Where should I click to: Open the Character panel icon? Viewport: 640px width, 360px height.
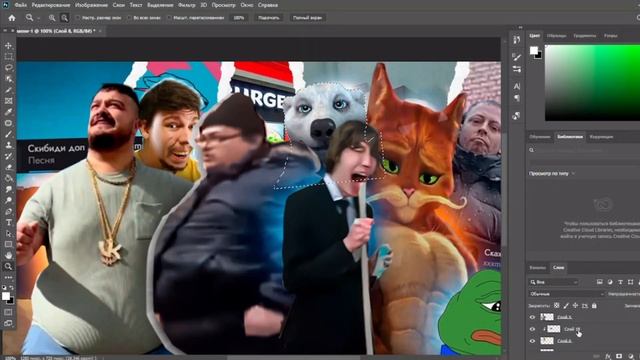coord(517,86)
